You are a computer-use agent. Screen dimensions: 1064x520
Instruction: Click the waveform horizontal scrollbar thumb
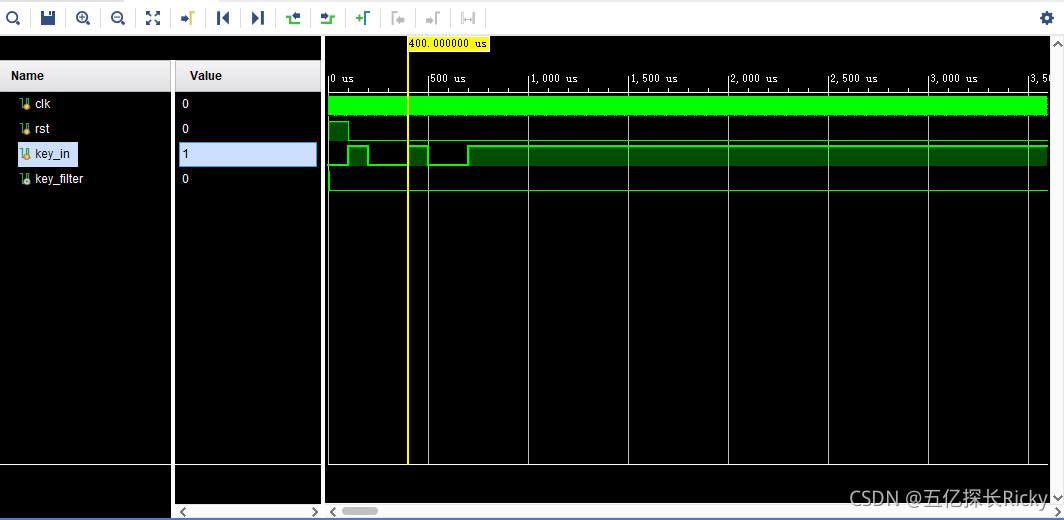[x=360, y=510]
